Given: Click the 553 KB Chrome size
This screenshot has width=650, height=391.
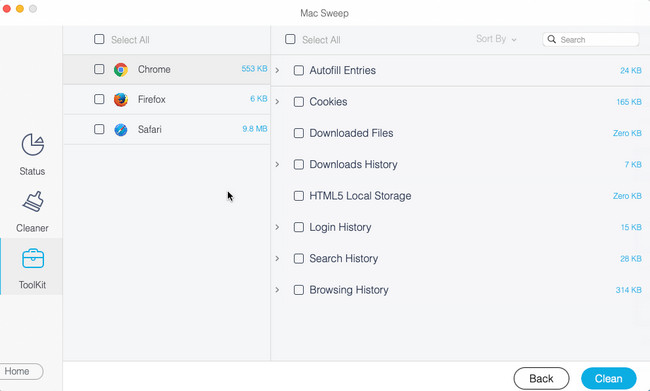Looking at the screenshot, I should pyautogui.click(x=254, y=69).
